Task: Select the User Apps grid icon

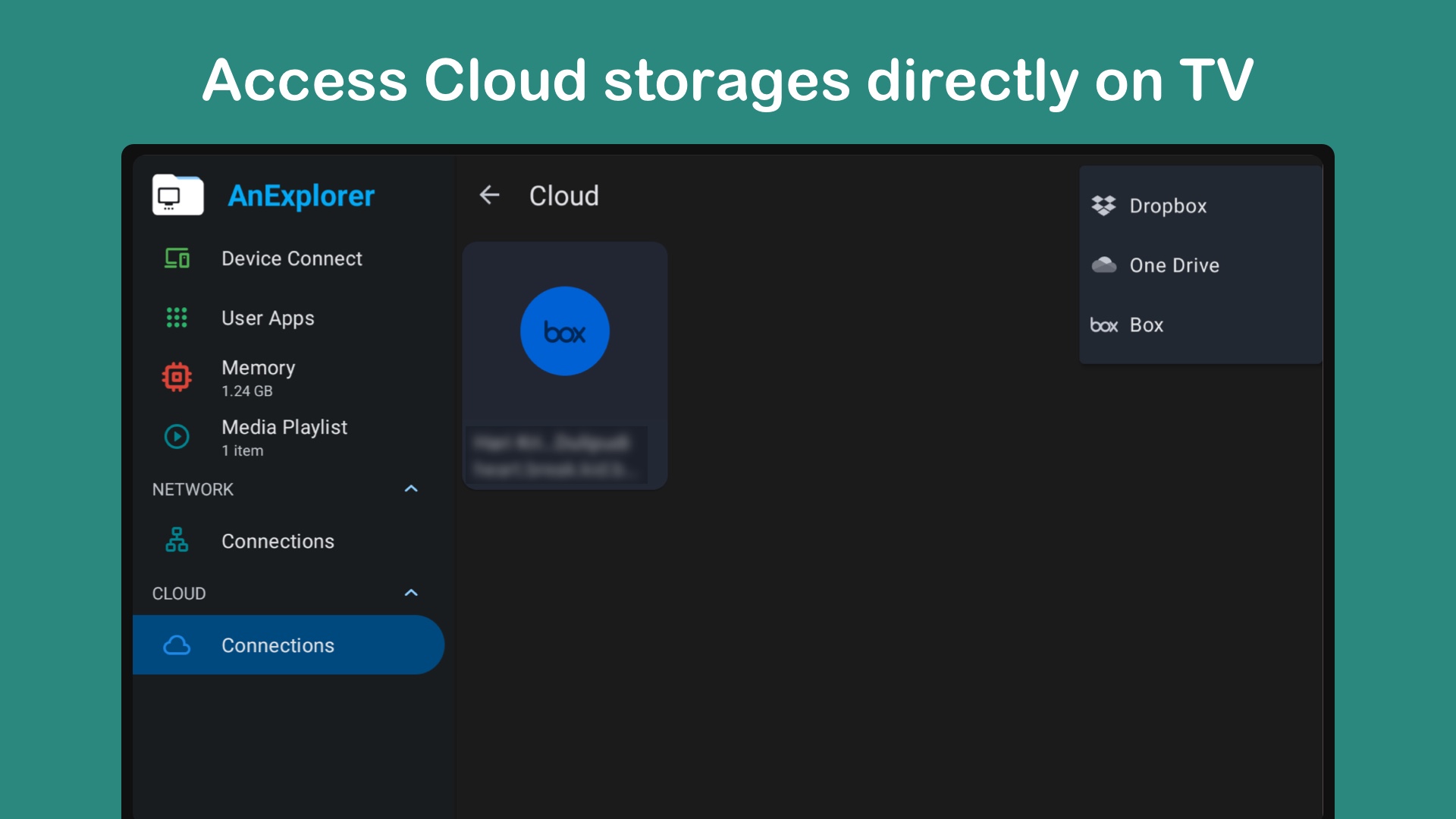Action: tap(176, 318)
